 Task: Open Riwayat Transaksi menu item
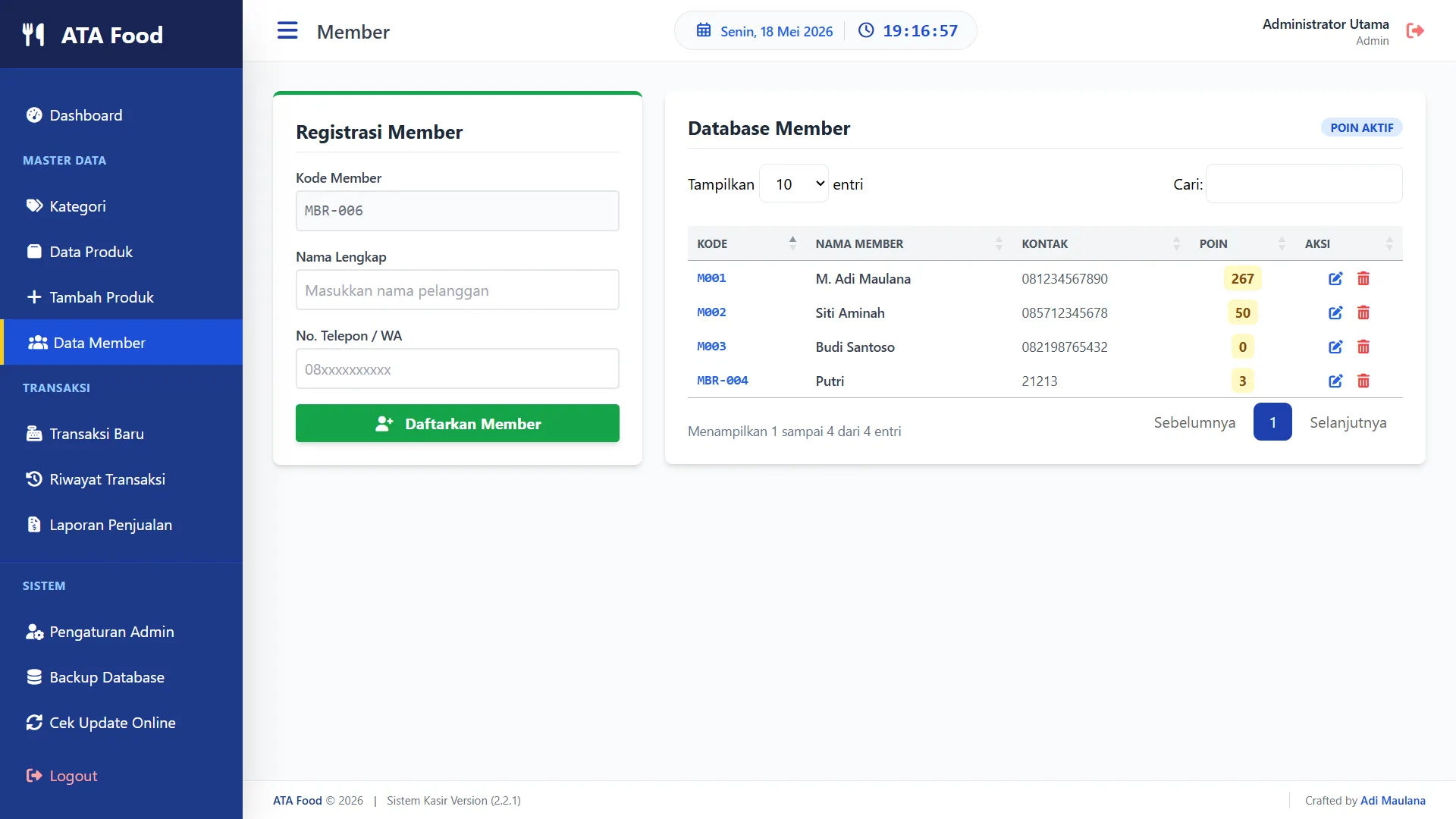point(121,479)
